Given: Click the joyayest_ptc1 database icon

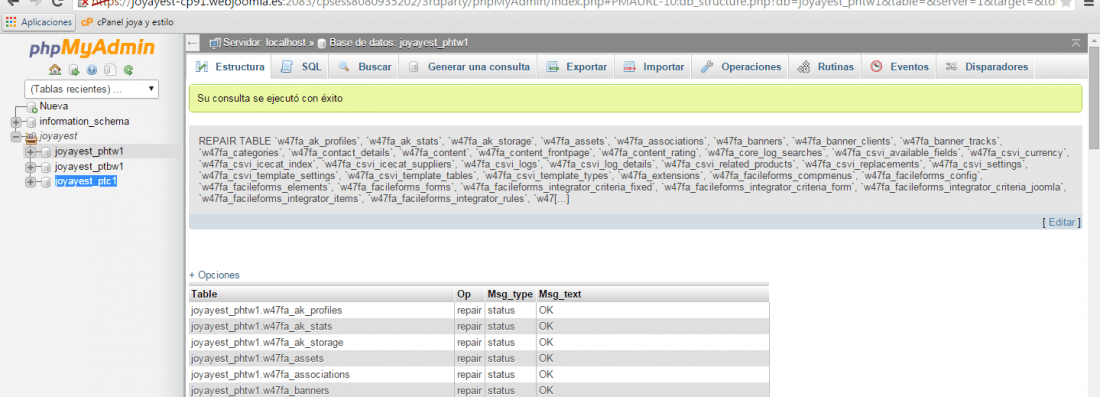Looking at the screenshot, I should coord(46,182).
